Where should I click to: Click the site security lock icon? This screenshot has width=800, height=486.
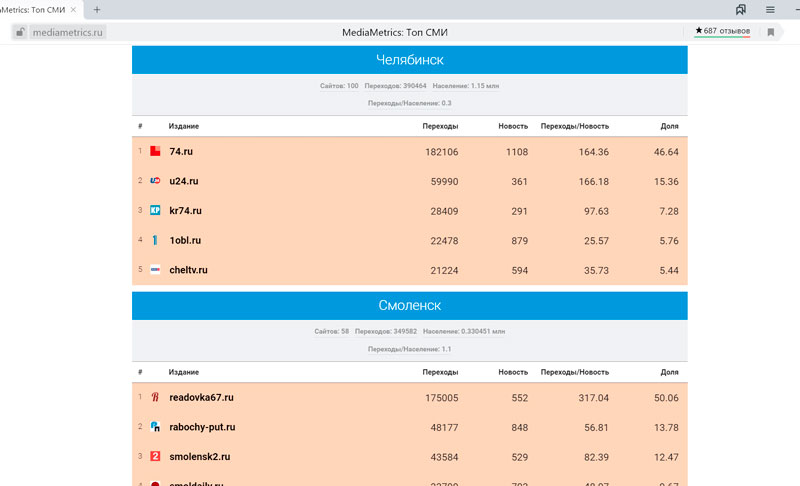click(x=19, y=32)
